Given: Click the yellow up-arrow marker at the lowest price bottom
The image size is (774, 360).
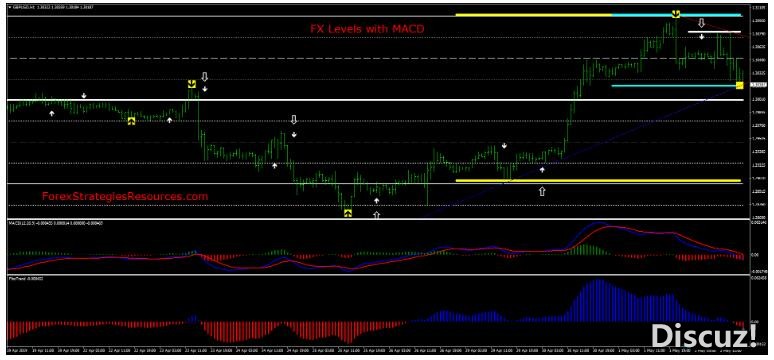Looking at the screenshot, I should click(348, 213).
